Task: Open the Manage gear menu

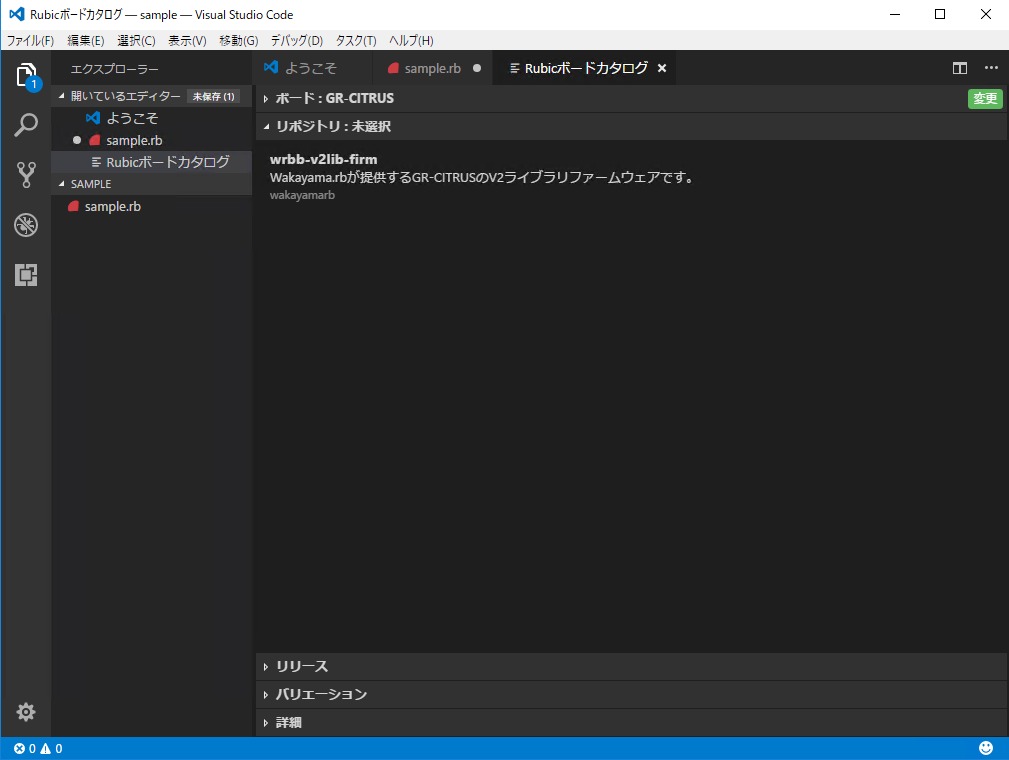Action: click(26, 712)
